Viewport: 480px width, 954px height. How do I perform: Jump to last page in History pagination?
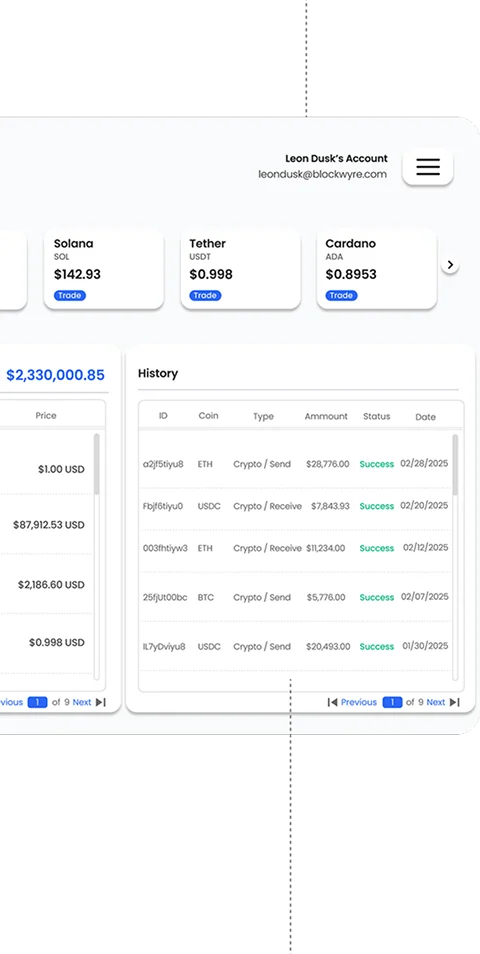coord(455,702)
